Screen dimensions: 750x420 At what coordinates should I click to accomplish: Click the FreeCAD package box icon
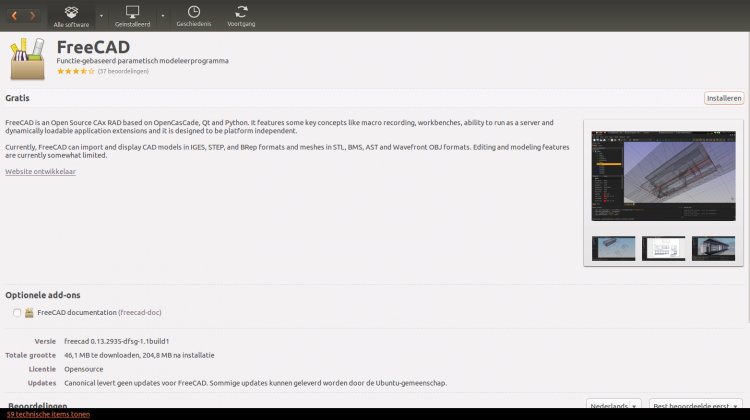pos(28,59)
